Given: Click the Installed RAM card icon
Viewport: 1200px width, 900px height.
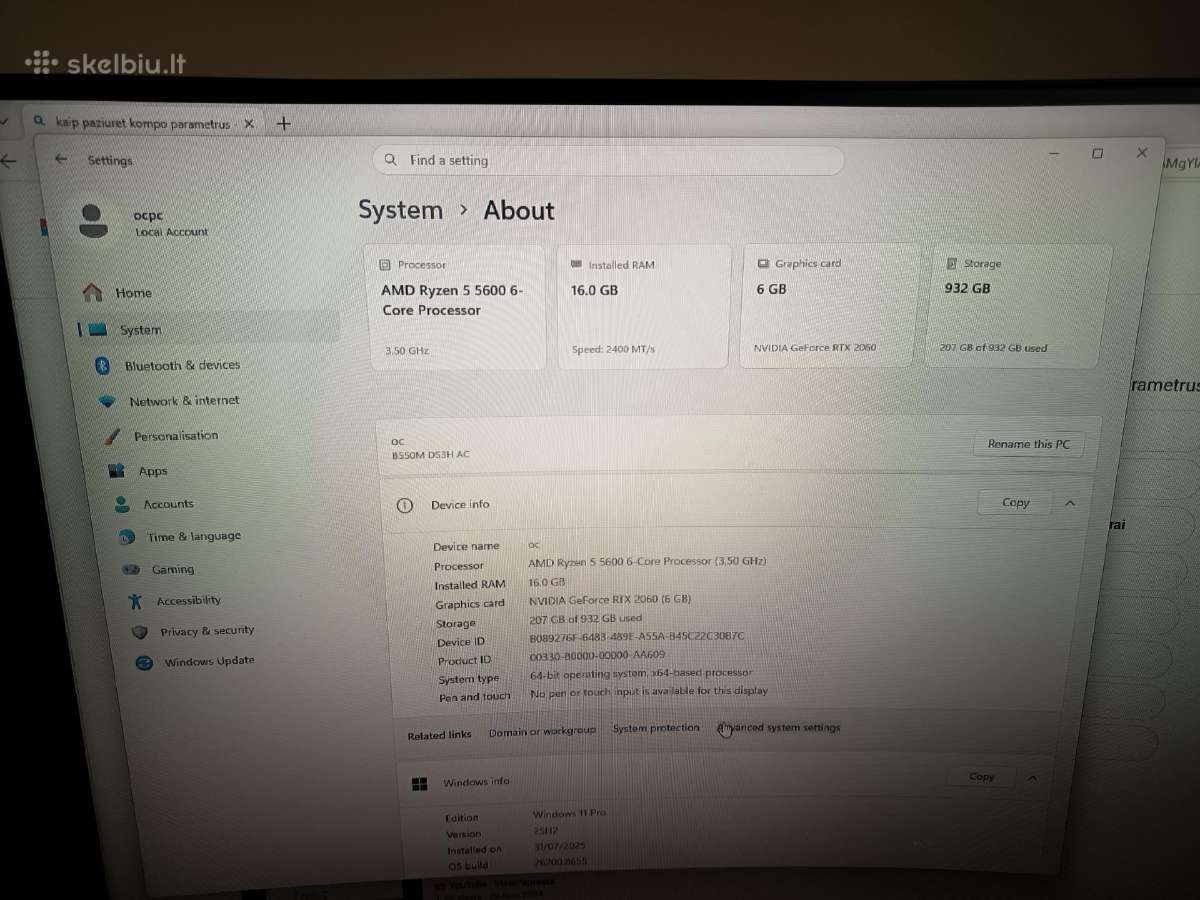Looking at the screenshot, I should [x=576, y=264].
